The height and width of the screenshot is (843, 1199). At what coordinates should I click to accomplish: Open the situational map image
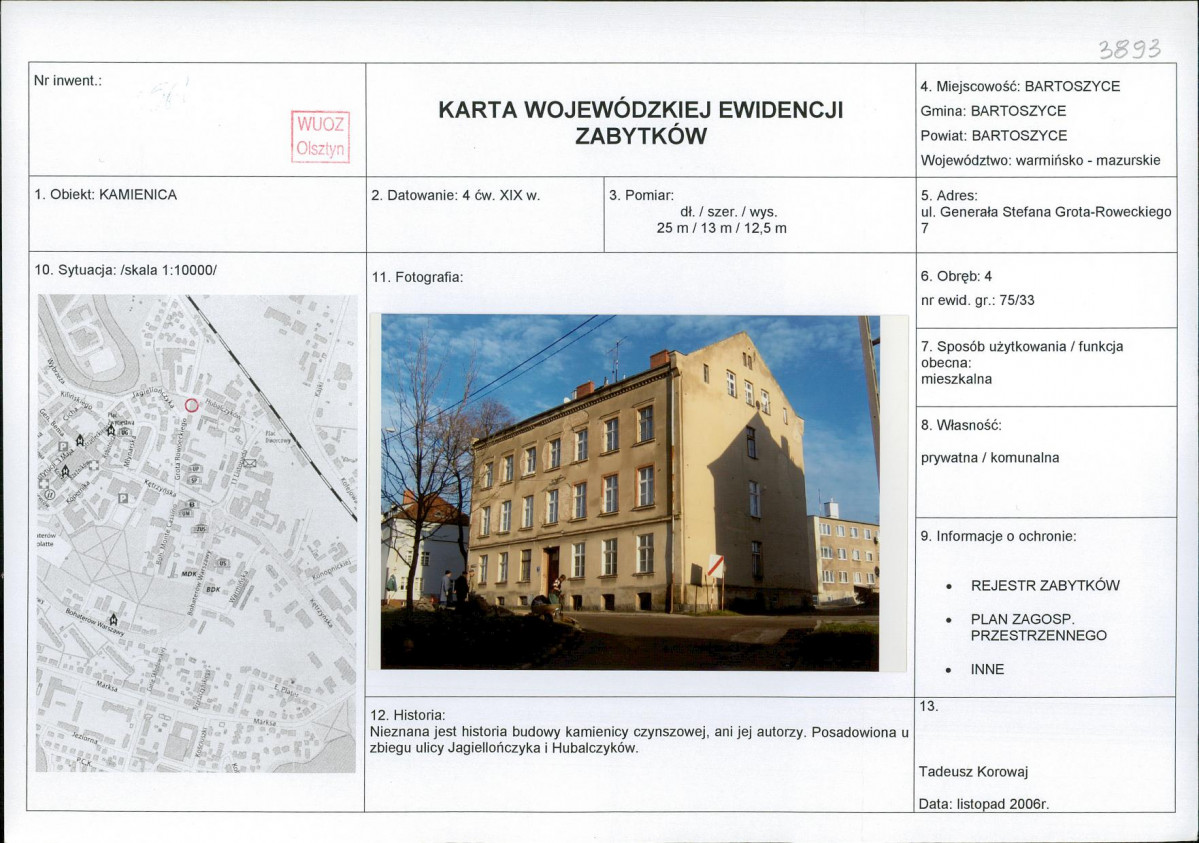tap(197, 533)
